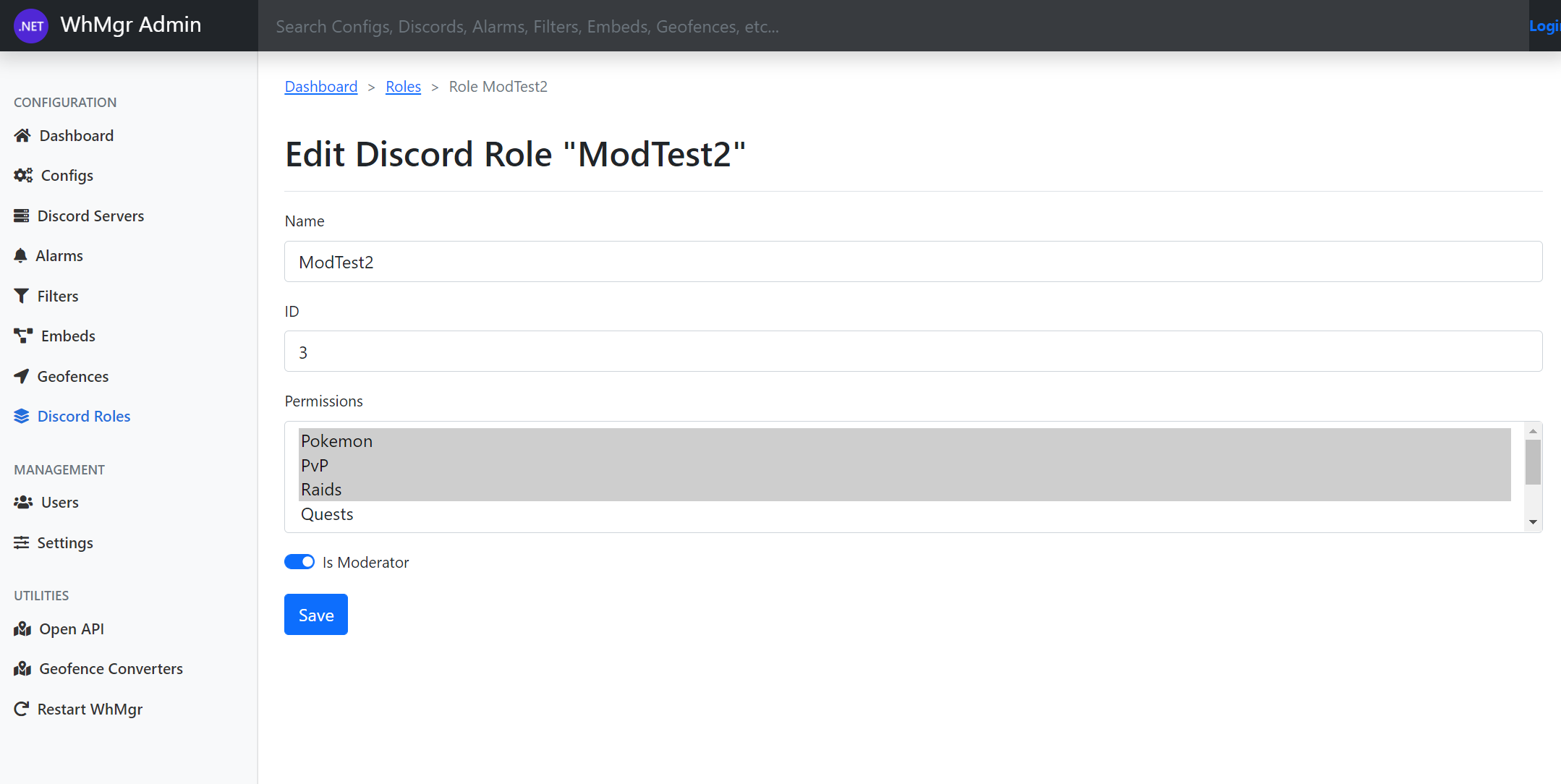This screenshot has width=1561, height=784.
Task: Click the Geofences arrow icon
Action: click(22, 376)
